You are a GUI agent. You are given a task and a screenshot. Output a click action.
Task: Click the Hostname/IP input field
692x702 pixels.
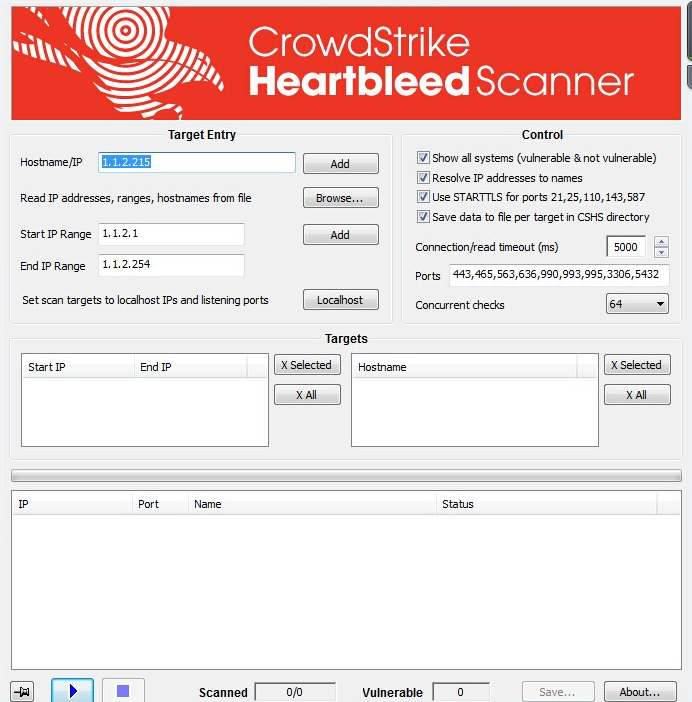click(197, 162)
